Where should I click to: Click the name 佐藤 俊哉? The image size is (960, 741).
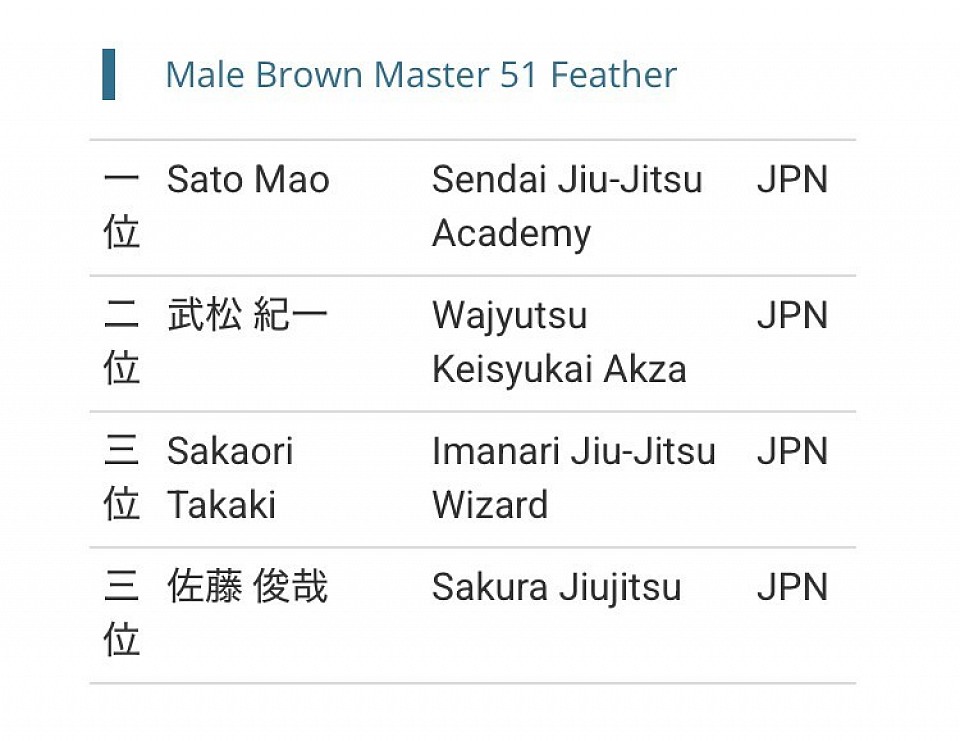point(248,587)
